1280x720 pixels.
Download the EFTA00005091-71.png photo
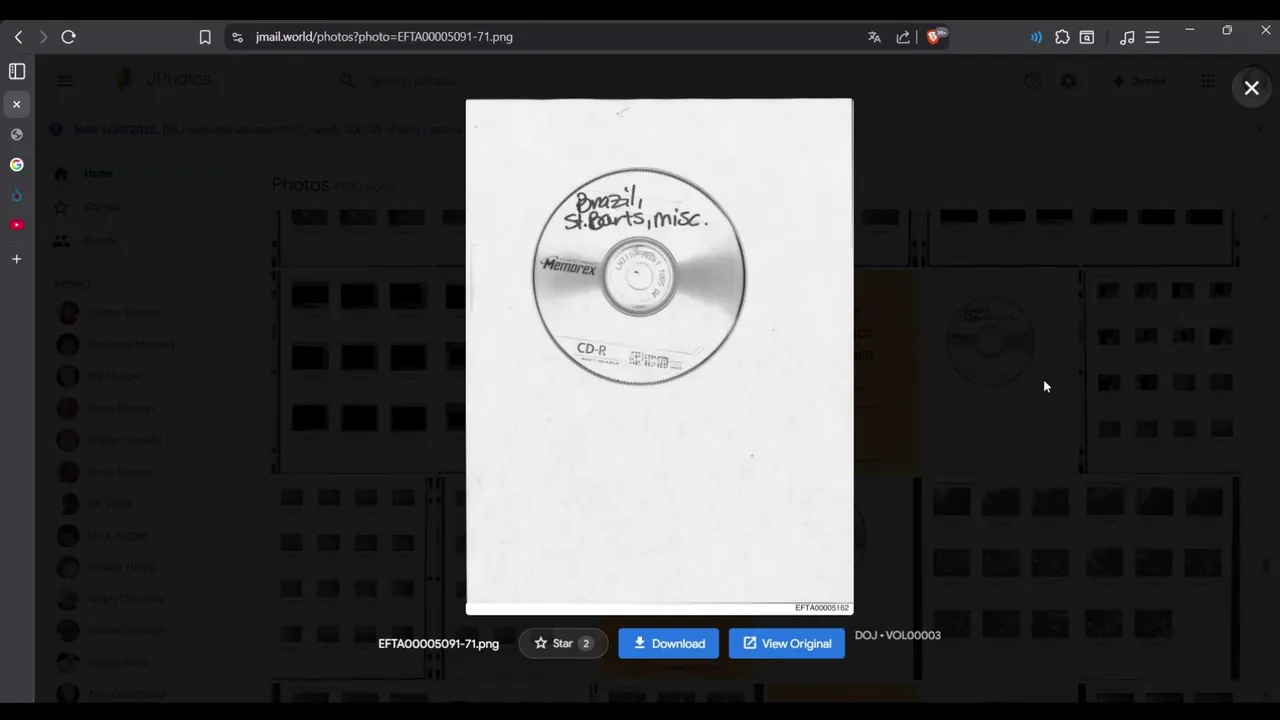click(x=668, y=643)
